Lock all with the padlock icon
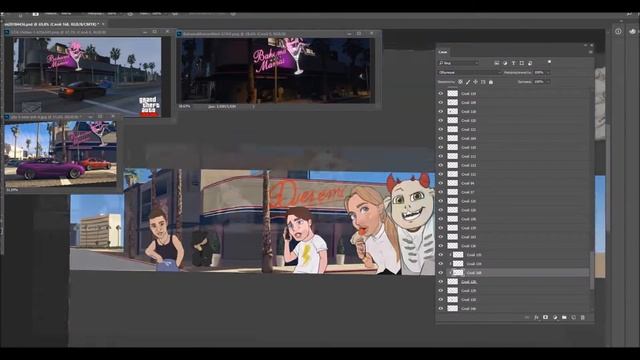Screen dimensions: 640x360 click(491, 82)
